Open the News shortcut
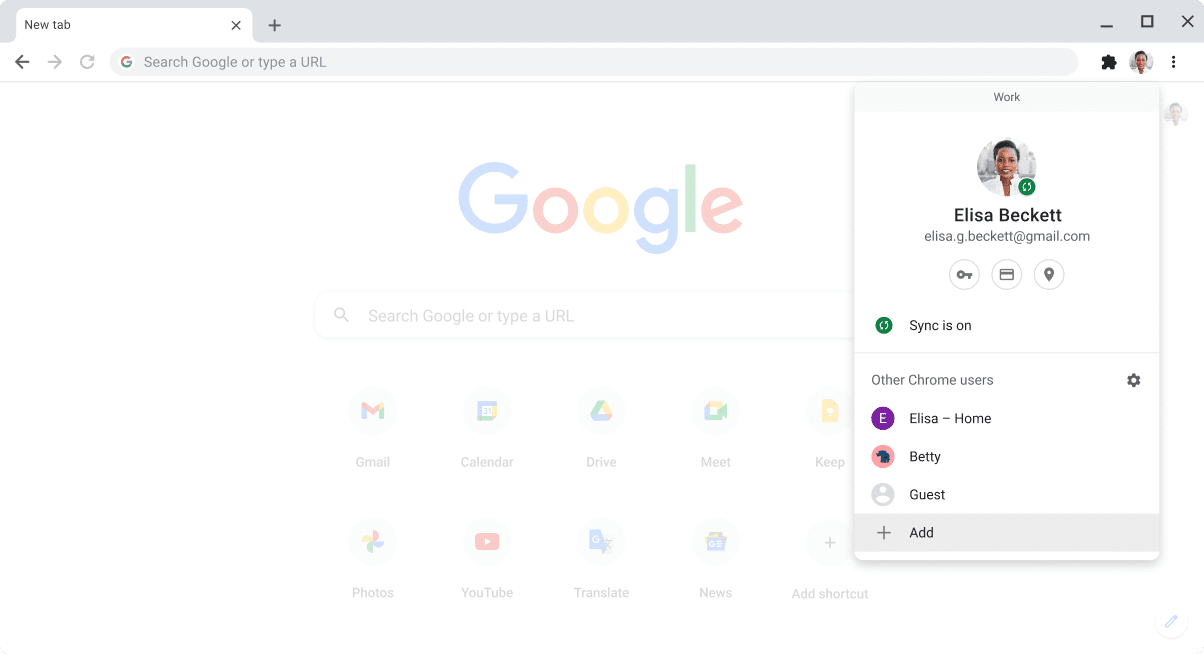 tap(716, 559)
